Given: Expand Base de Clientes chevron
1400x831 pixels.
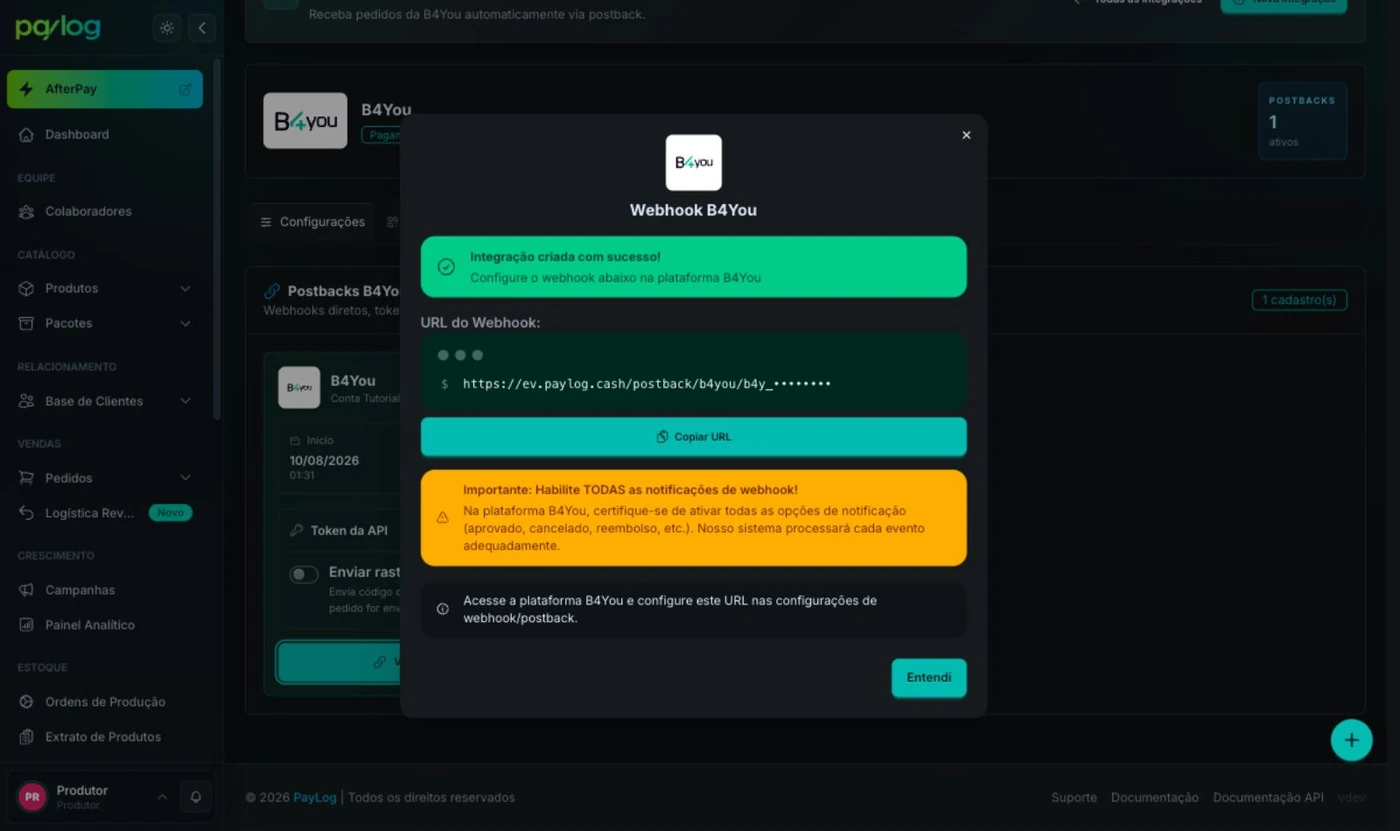Looking at the screenshot, I should click(x=185, y=402).
